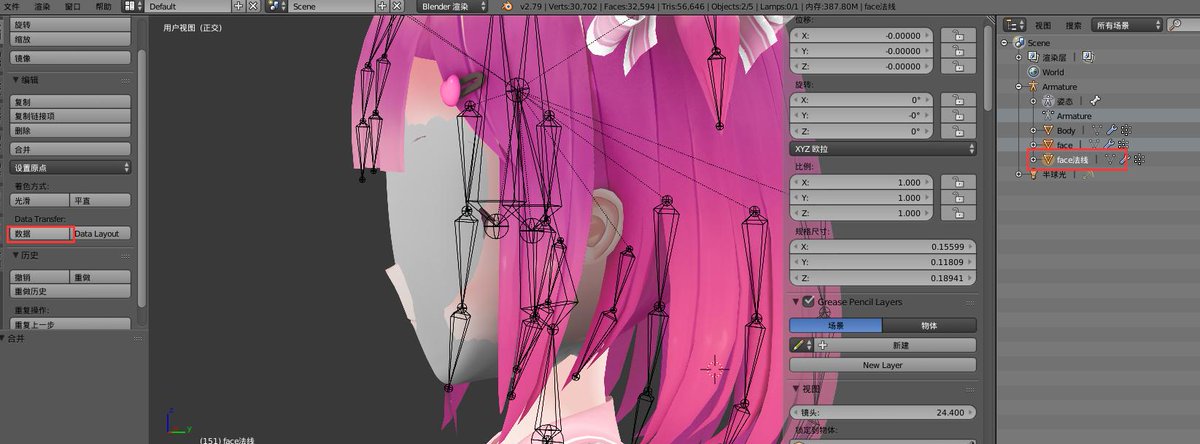Screen dimensions: 1200x444
Task: Open the 渲染 menu in top bar
Action: (x=41, y=6)
